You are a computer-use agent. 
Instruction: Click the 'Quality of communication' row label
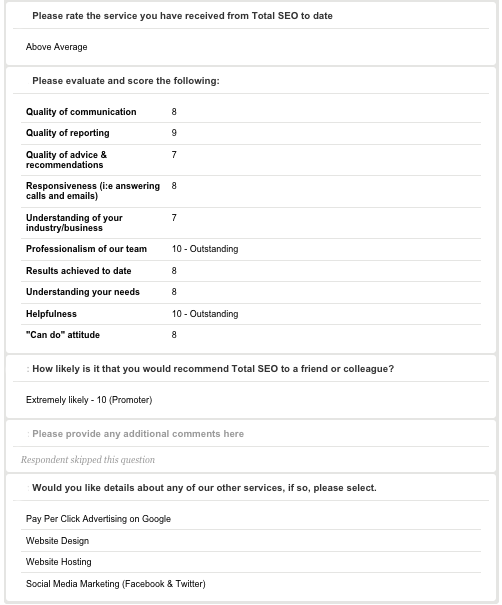click(81, 112)
